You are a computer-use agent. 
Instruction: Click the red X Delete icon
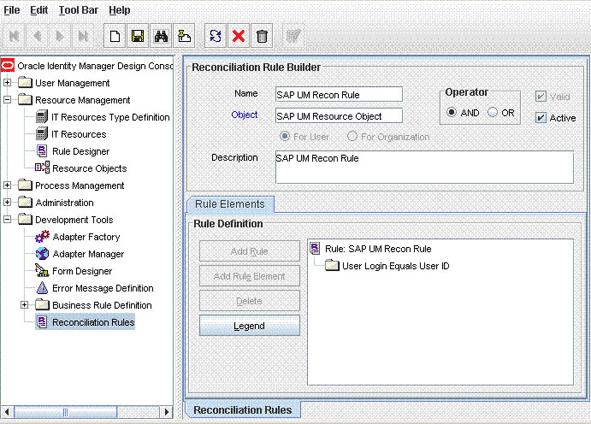click(239, 36)
